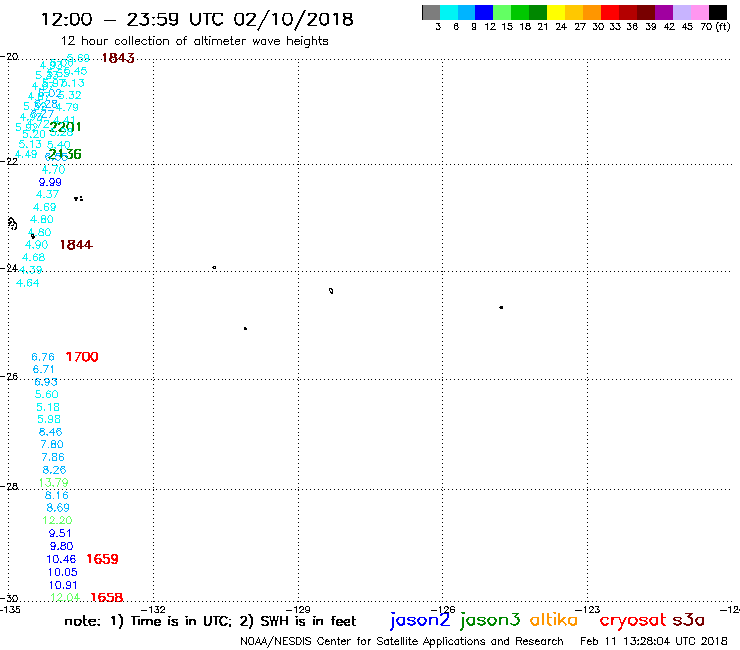Click the subtitle '12 hour collection of altimeter wave heights'
Image resolution: width=740 pixels, height=650 pixels.
coord(194,41)
